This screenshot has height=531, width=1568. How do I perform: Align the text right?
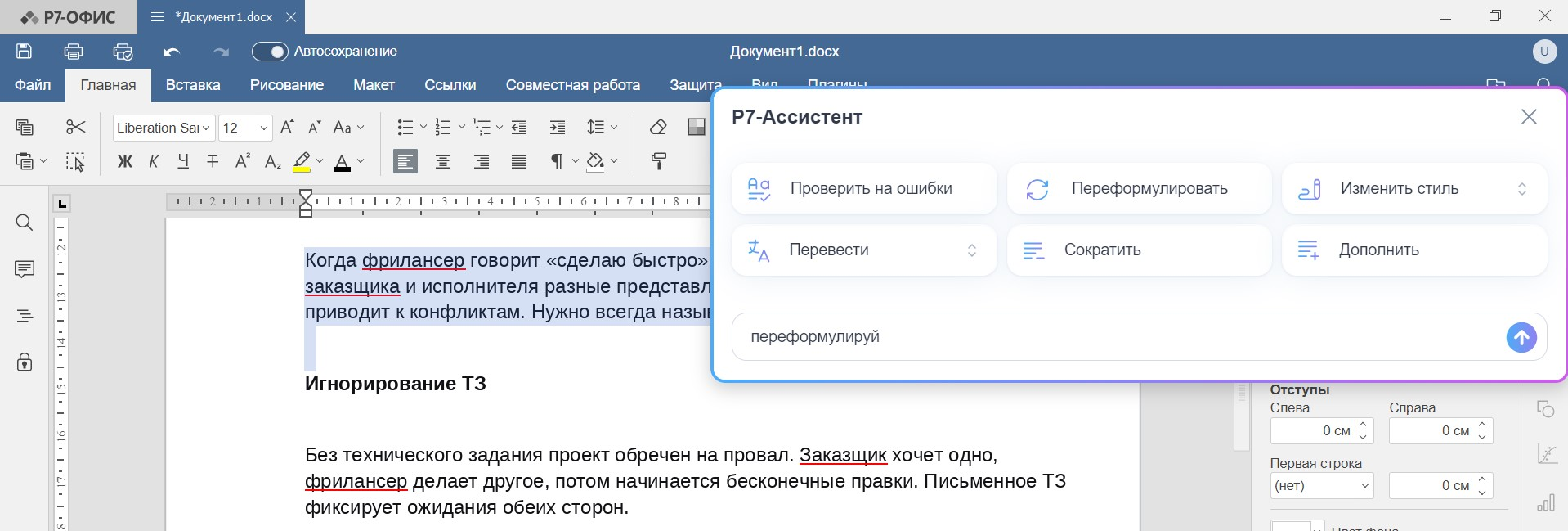tap(482, 161)
